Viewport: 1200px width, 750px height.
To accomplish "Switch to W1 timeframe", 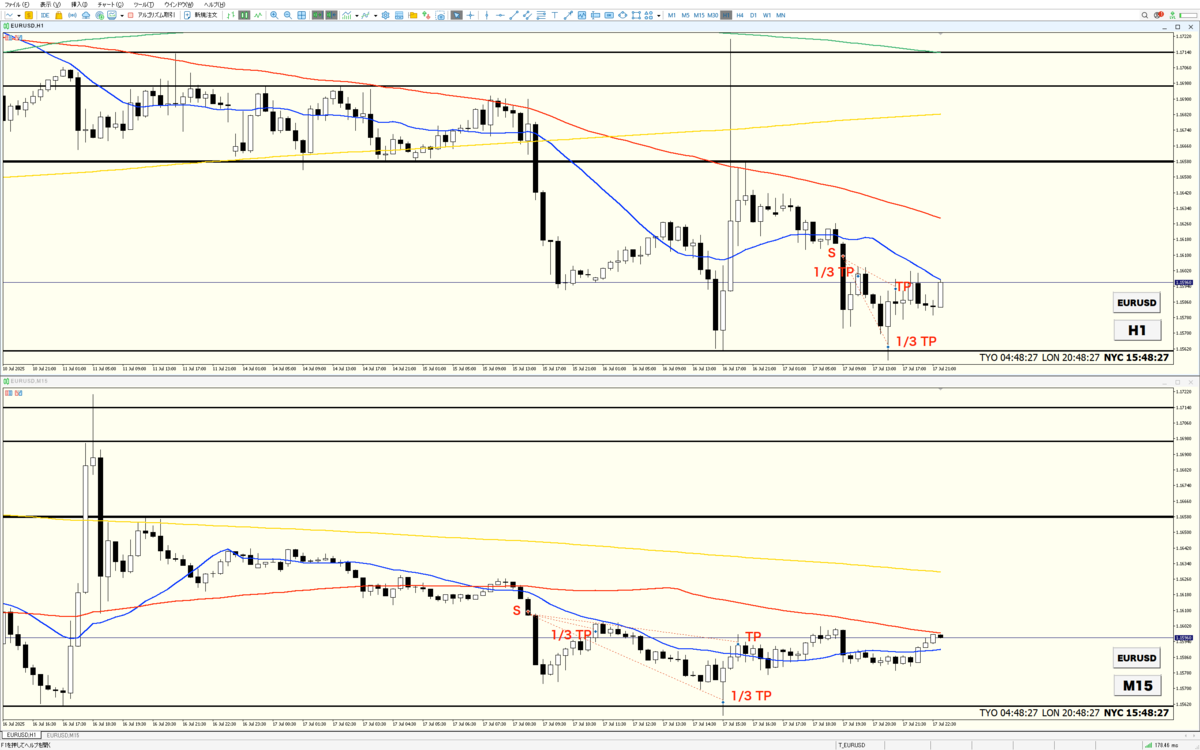I will (x=767, y=15).
